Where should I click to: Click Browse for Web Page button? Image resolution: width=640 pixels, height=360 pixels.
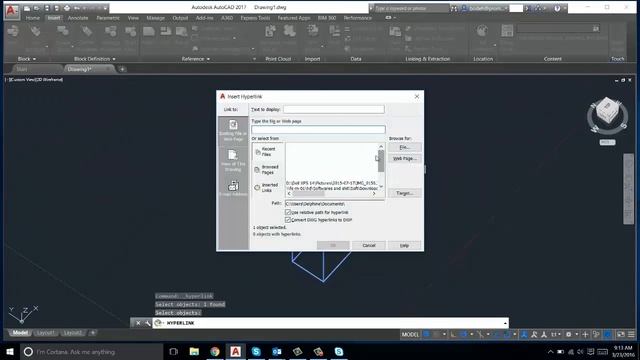(x=404, y=158)
